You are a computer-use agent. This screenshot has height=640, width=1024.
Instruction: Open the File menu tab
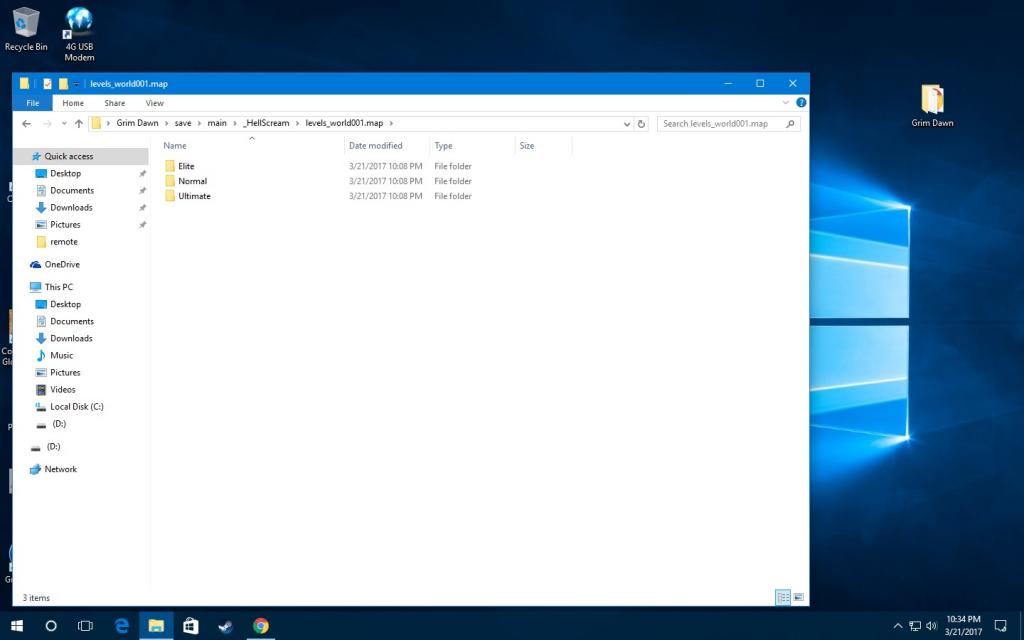[x=33, y=103]
